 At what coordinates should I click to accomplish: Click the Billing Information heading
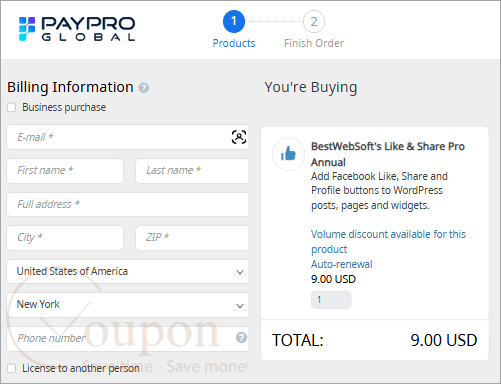[x=70, y=87]
